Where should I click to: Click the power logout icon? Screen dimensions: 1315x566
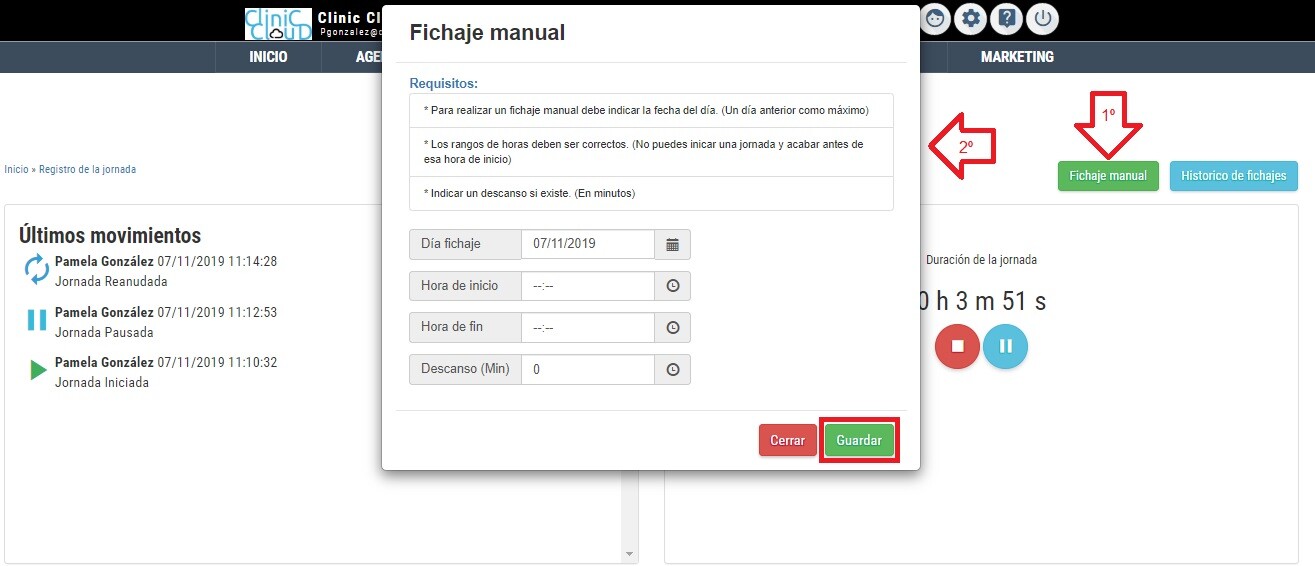1042,19
